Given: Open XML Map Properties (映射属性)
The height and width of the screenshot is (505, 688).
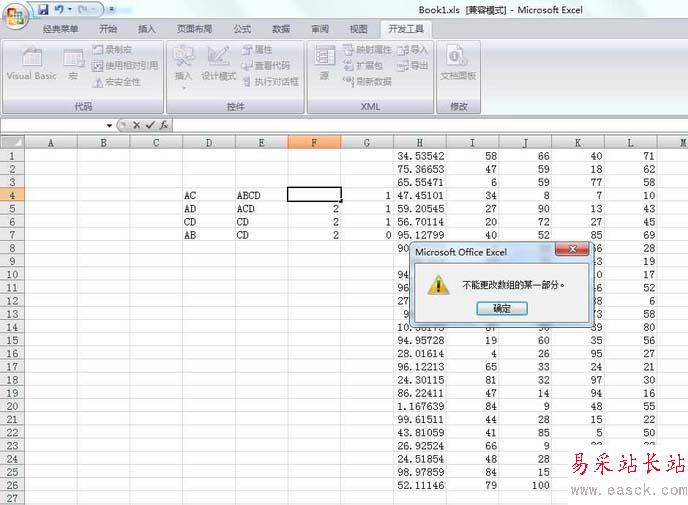Looking at the screenshot, I should coord(367,50).
